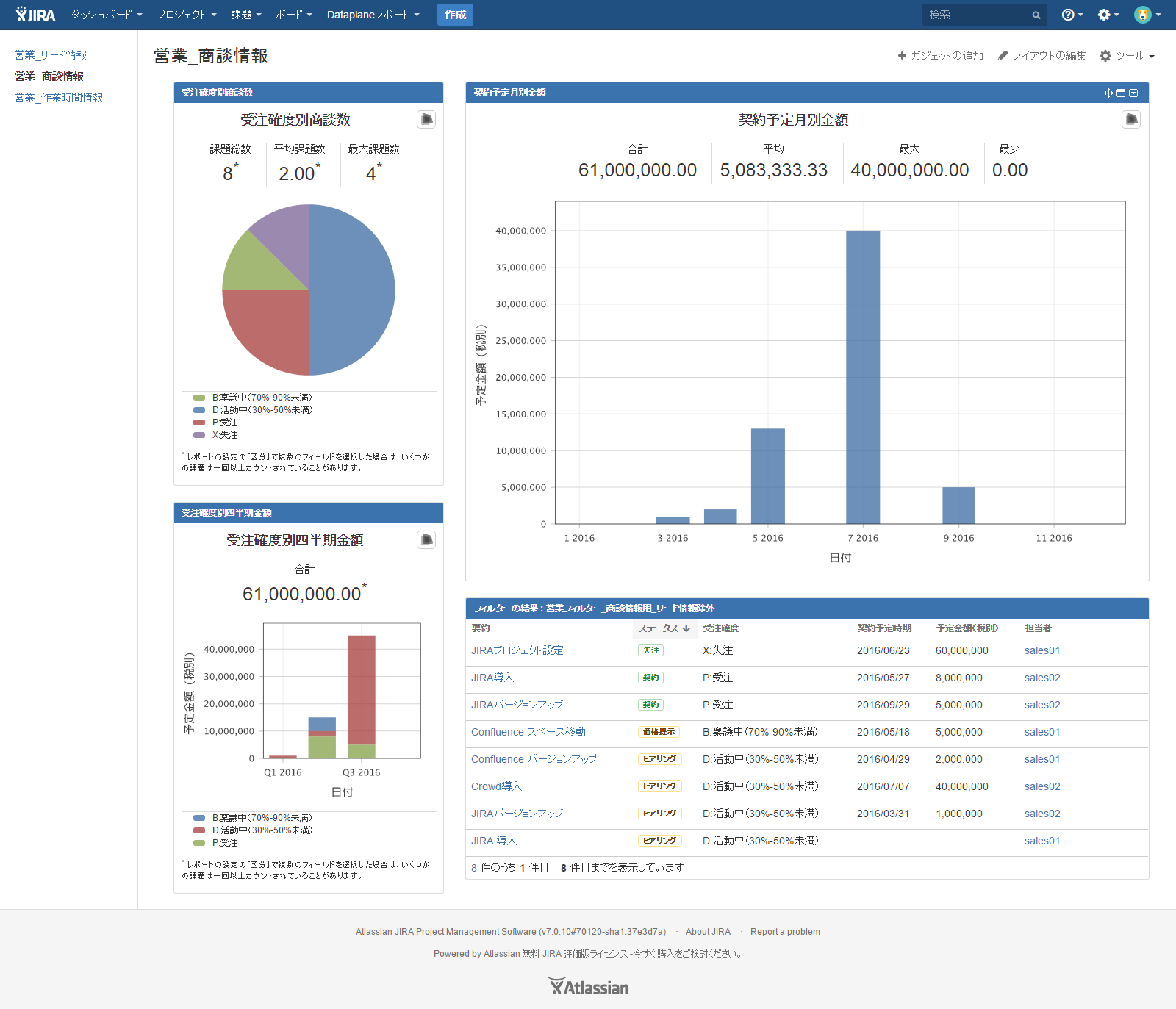This screenshot has height=1009, width=1176.
Task: Click the green B:稟議中 legend swatch in pie chart legend
Action: (199, 398)
